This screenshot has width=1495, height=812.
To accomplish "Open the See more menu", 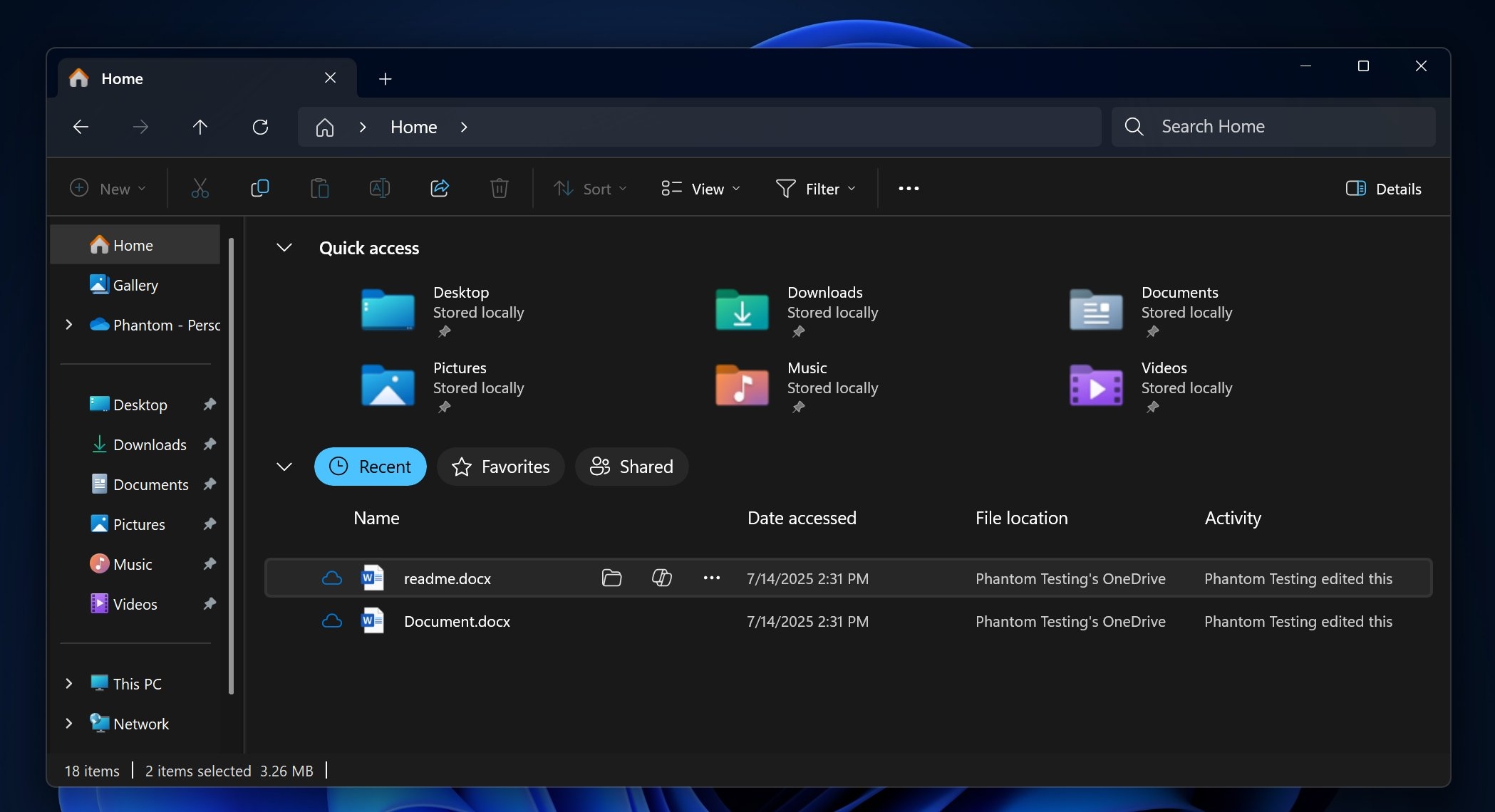I will [x=908, y=188].
